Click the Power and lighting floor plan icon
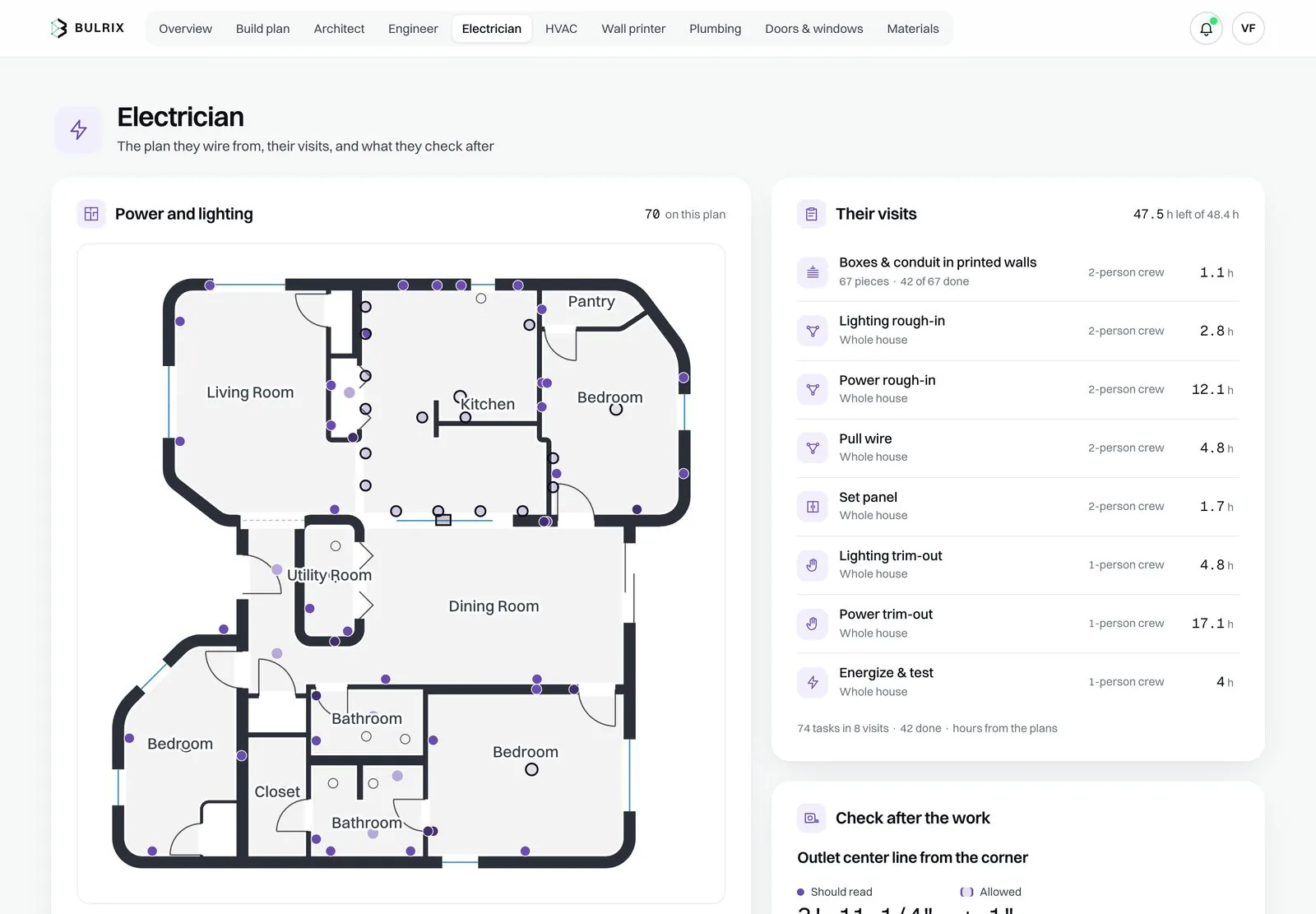The height and width of the screenshot is (914, 1316). pos(91,214)
